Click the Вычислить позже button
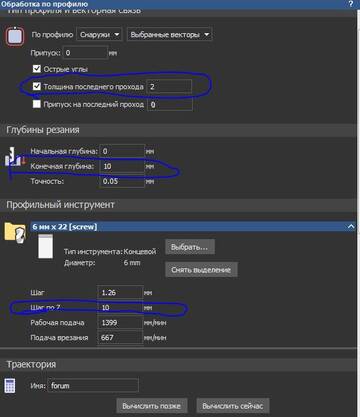 coord(152,406)
